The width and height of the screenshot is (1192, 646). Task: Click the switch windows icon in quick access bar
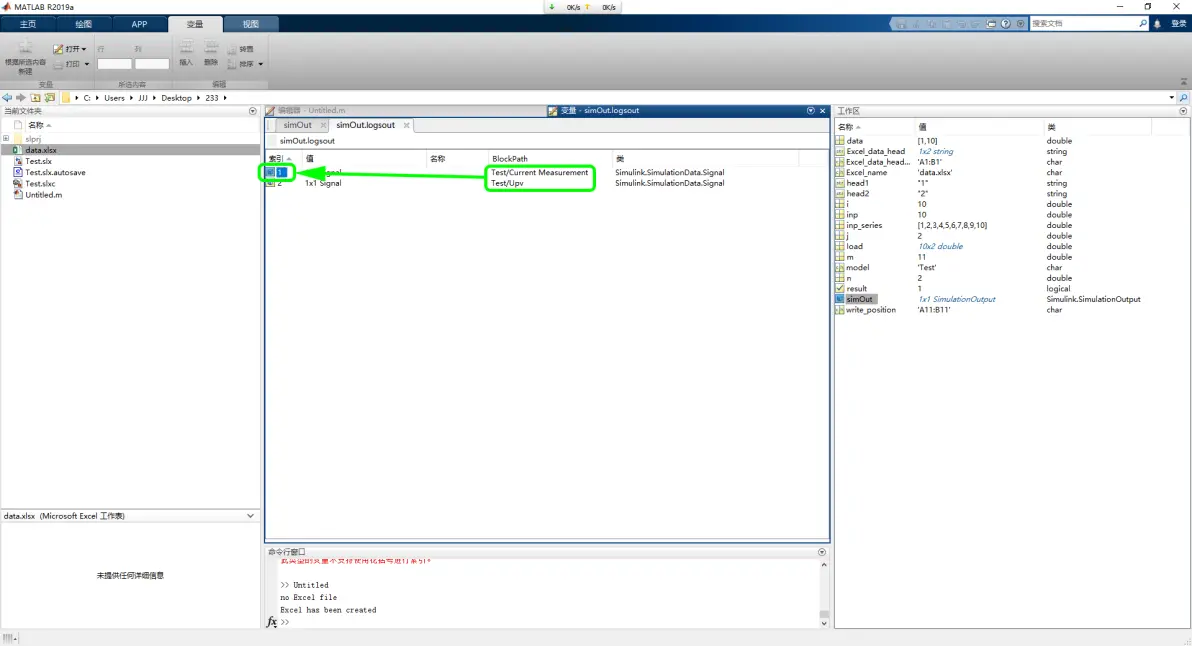pyautogui.click(x=991, y=24)
